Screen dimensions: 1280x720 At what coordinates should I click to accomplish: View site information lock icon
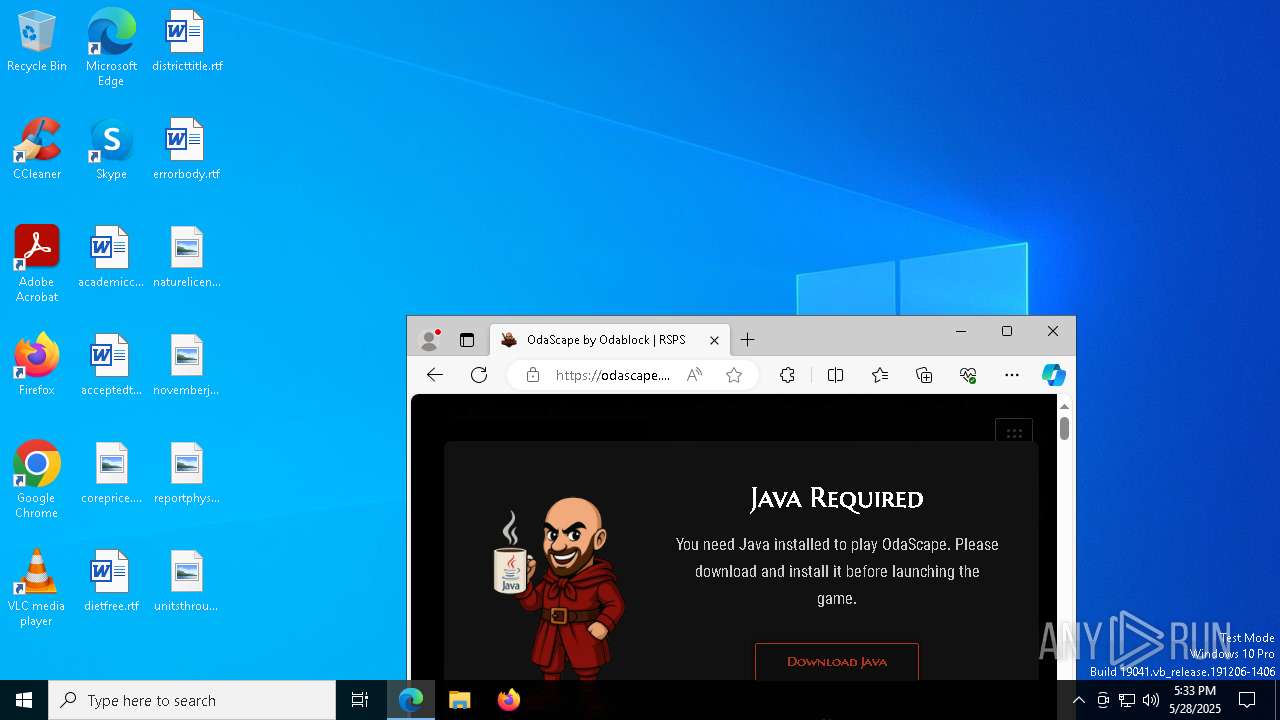533,375
